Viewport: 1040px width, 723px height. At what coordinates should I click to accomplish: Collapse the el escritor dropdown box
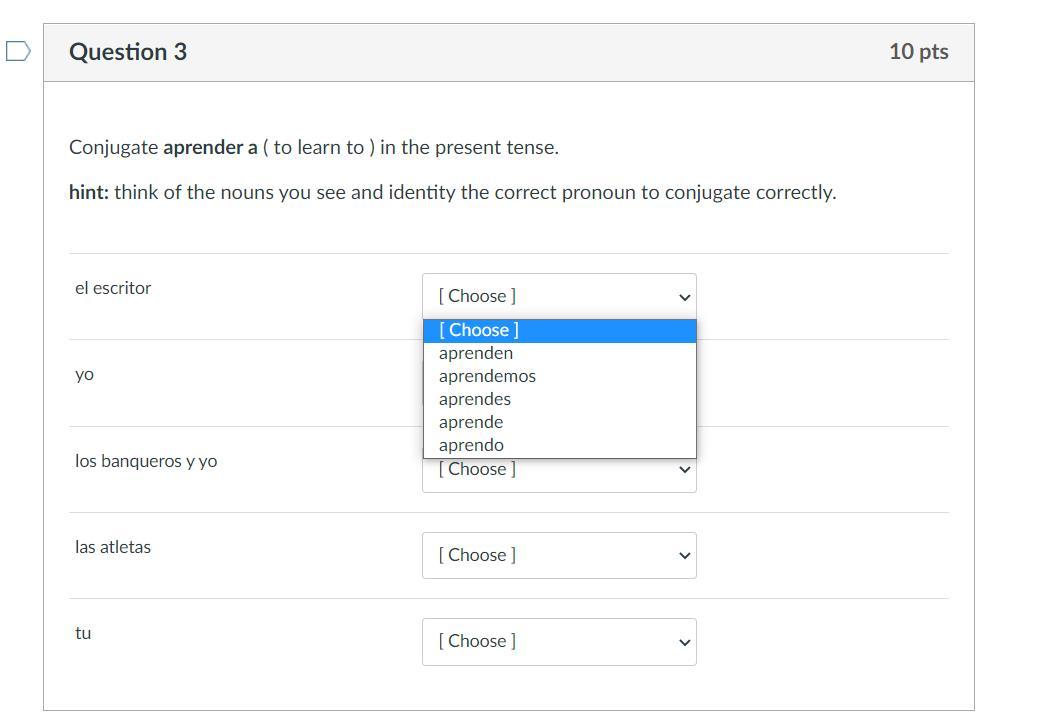pos(559,296)
